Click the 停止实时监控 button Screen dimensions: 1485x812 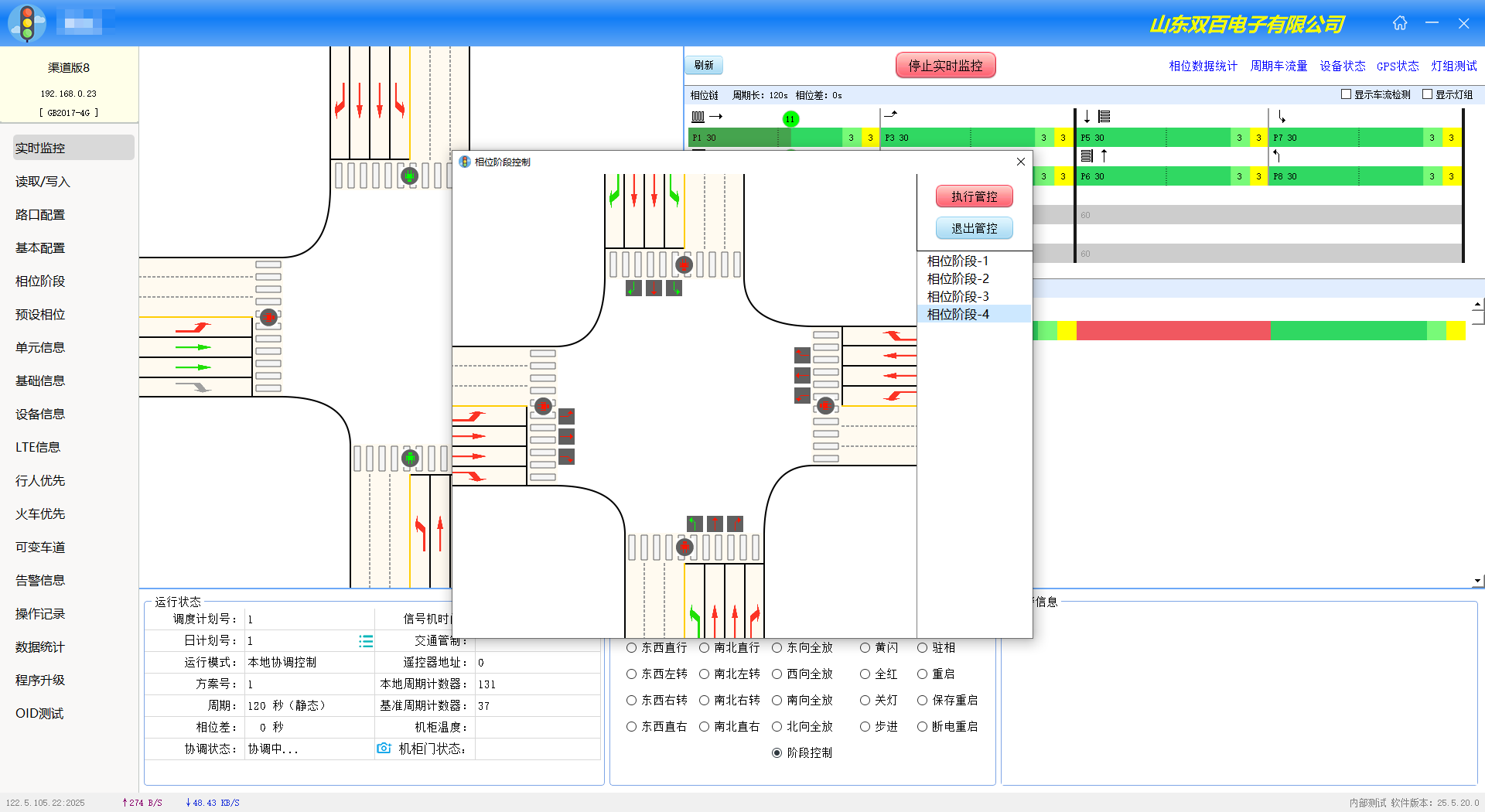coord(945,66)
